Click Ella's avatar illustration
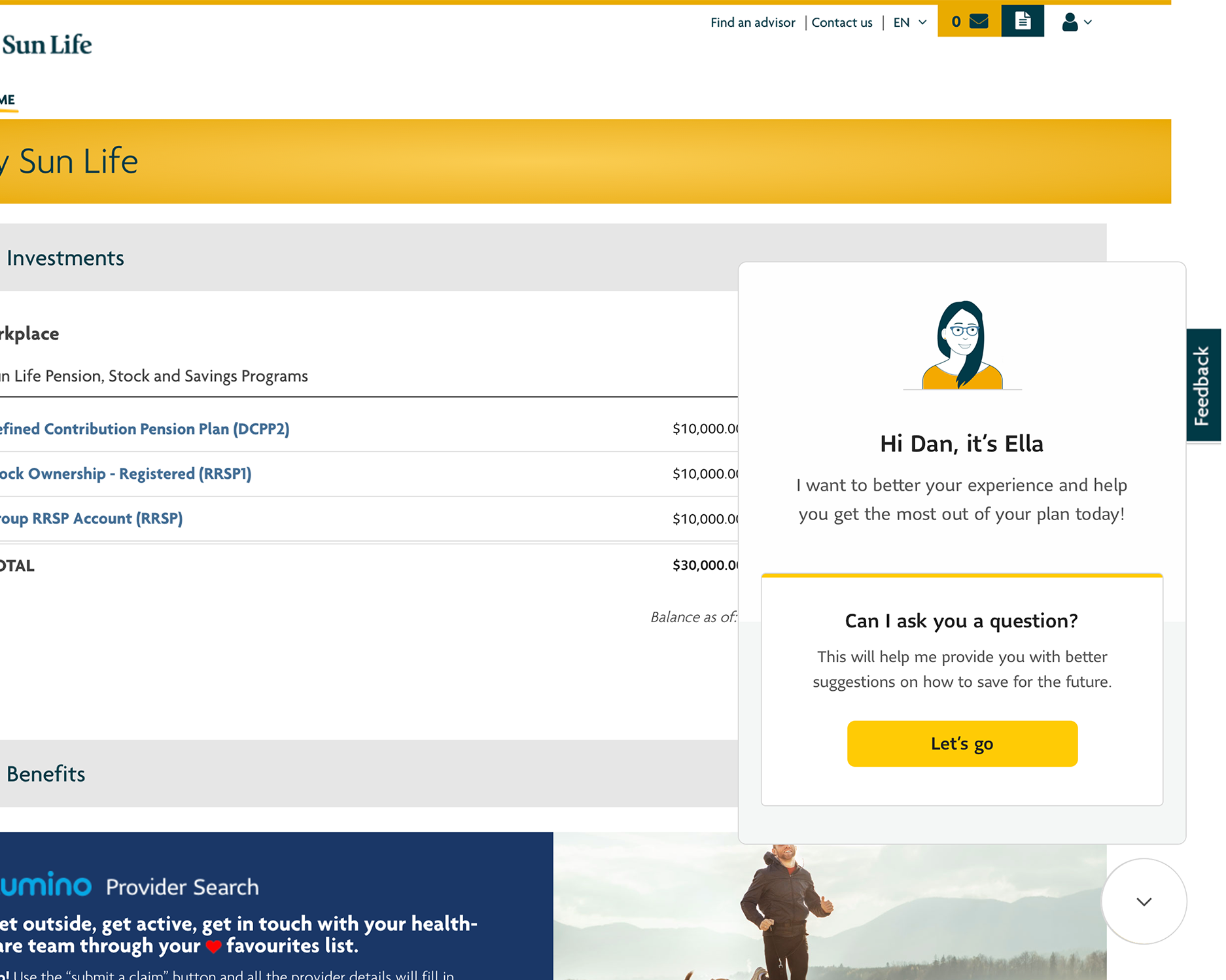 pos(962,345)
